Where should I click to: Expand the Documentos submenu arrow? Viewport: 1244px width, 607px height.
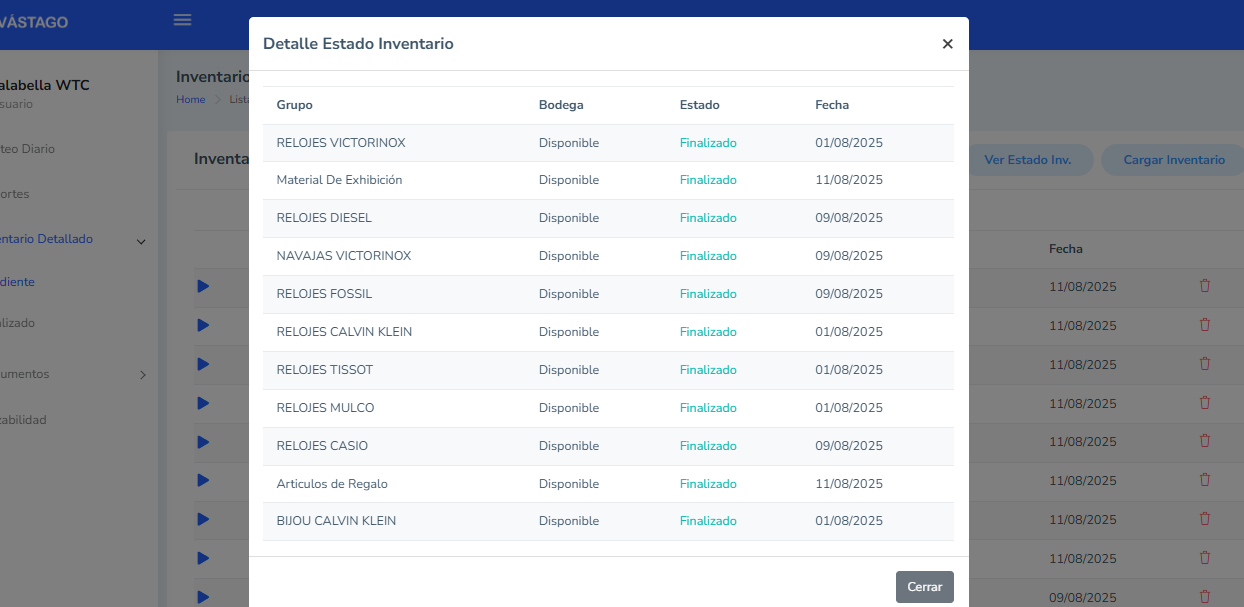pyautogui.click(x=142, y=375)
